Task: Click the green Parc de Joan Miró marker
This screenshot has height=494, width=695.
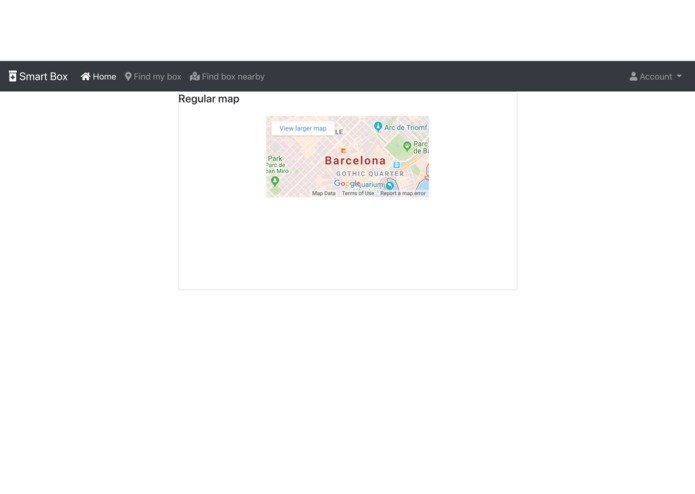Action: pos(275,181)
